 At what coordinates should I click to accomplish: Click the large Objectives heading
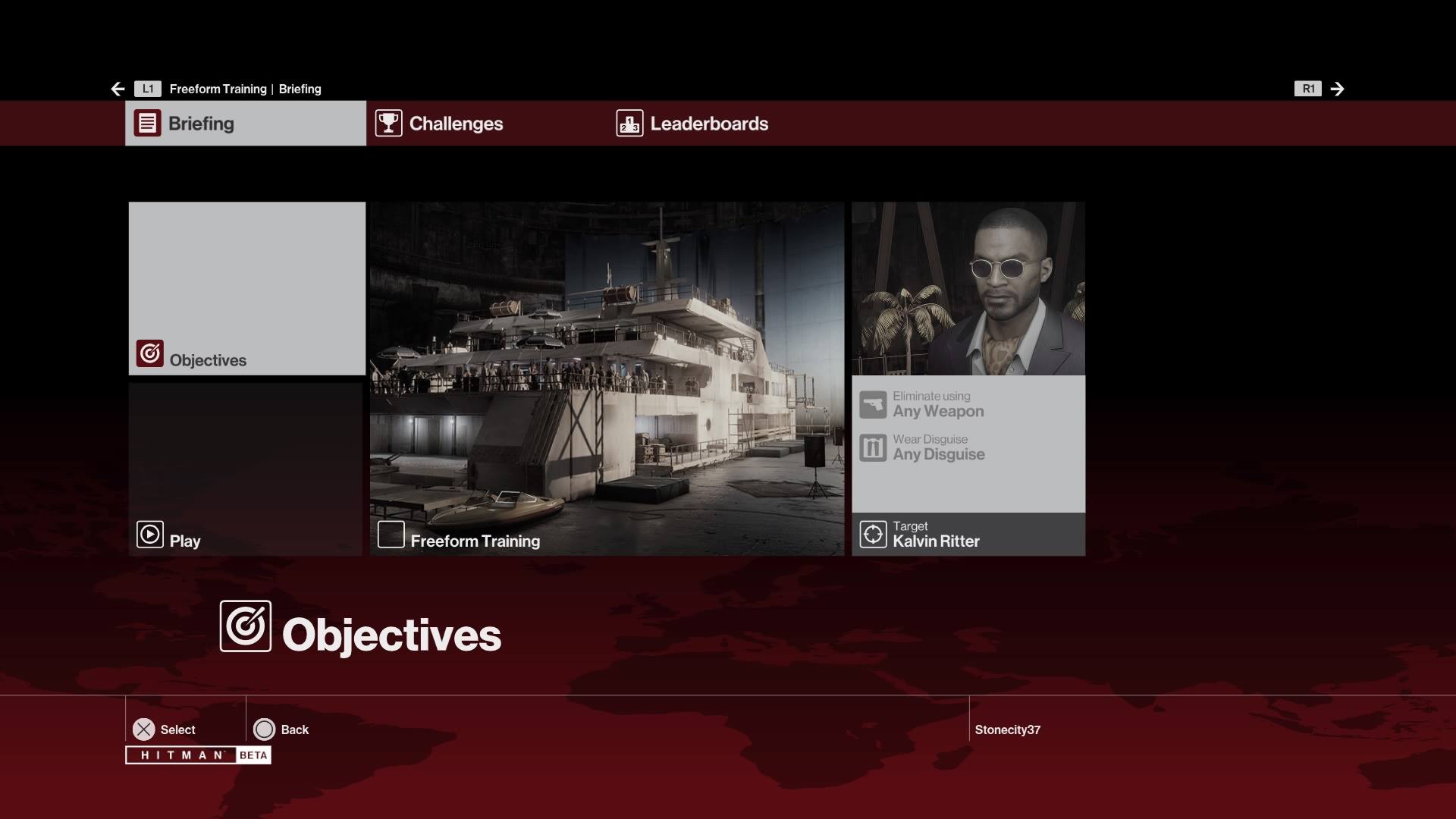pyautogui.click(x=391, y=635)
